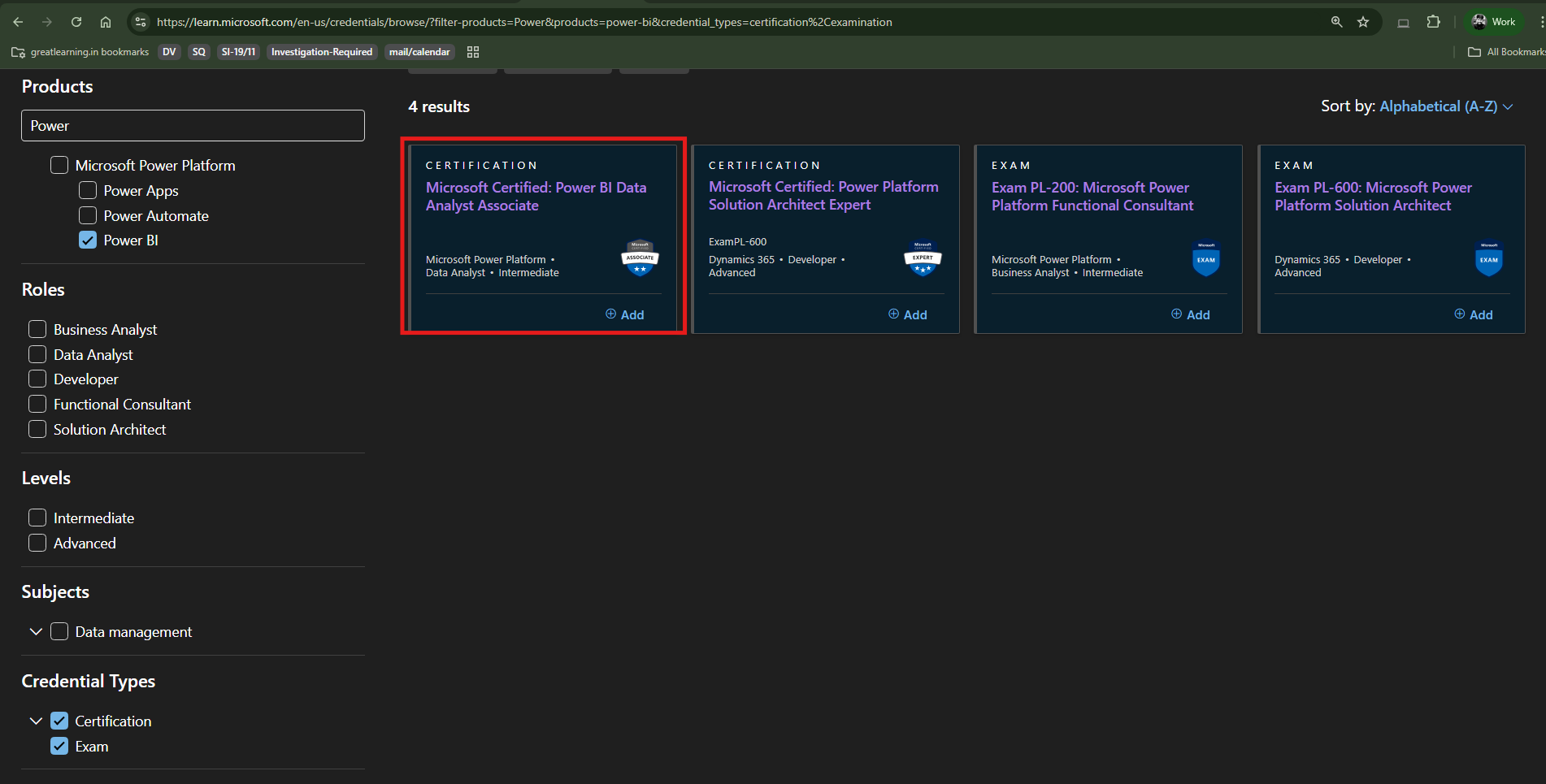Open the DV bookmark
This screenshot has width=1546, height=784.
pyautogui.click(x=169, y=52)
